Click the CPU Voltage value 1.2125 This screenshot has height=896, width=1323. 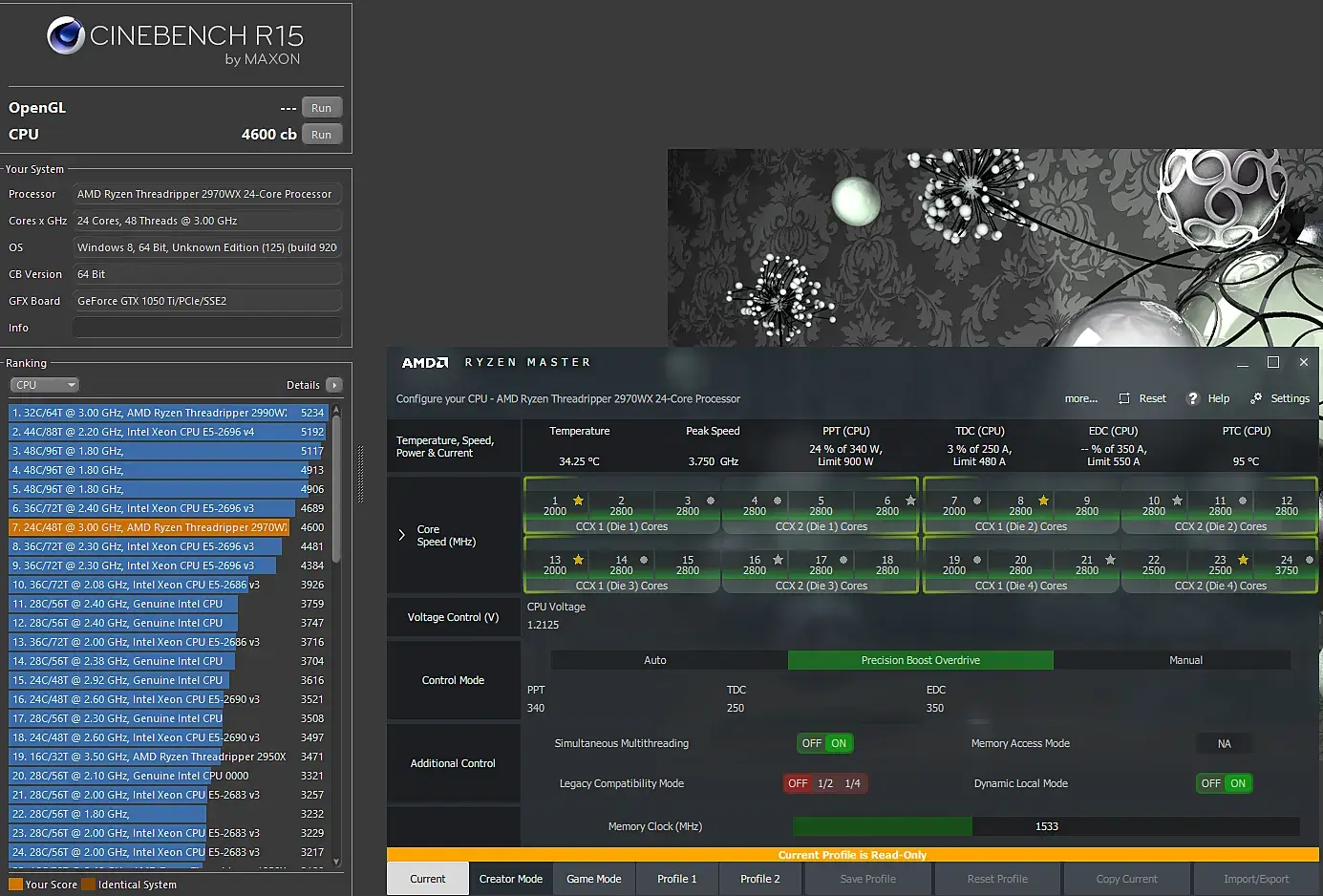[544, 625]
